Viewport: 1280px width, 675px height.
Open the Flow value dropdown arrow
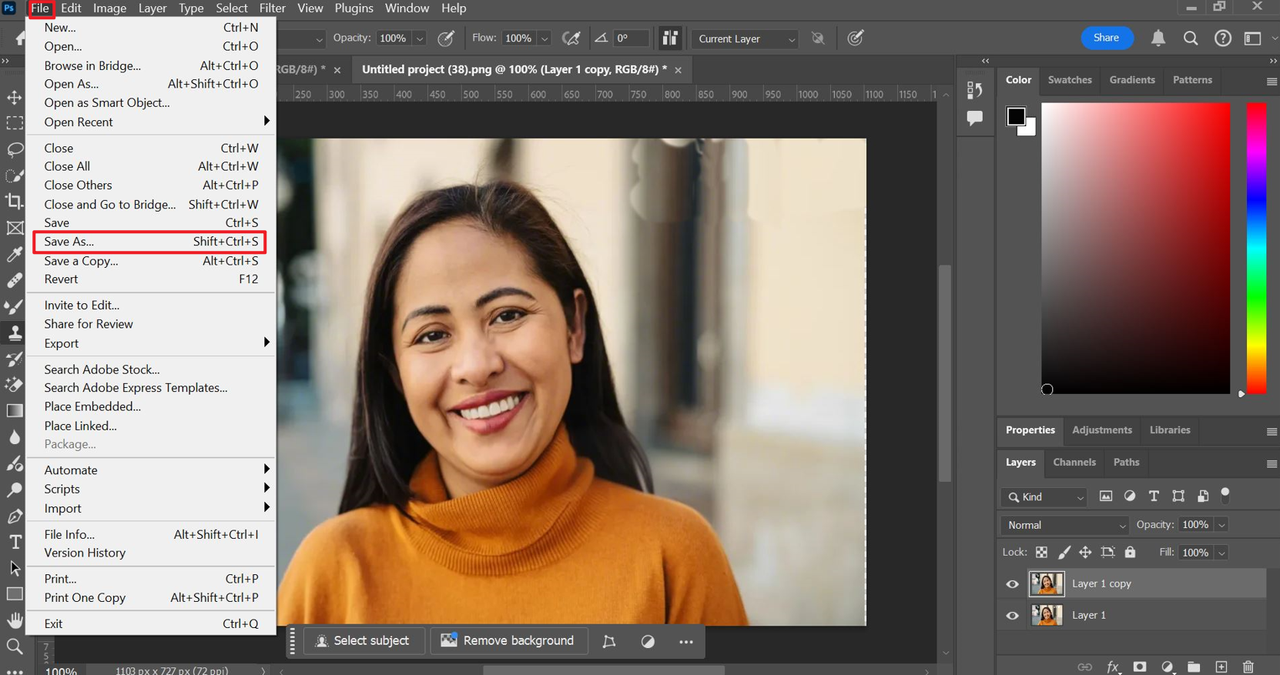tap(544, 38)
